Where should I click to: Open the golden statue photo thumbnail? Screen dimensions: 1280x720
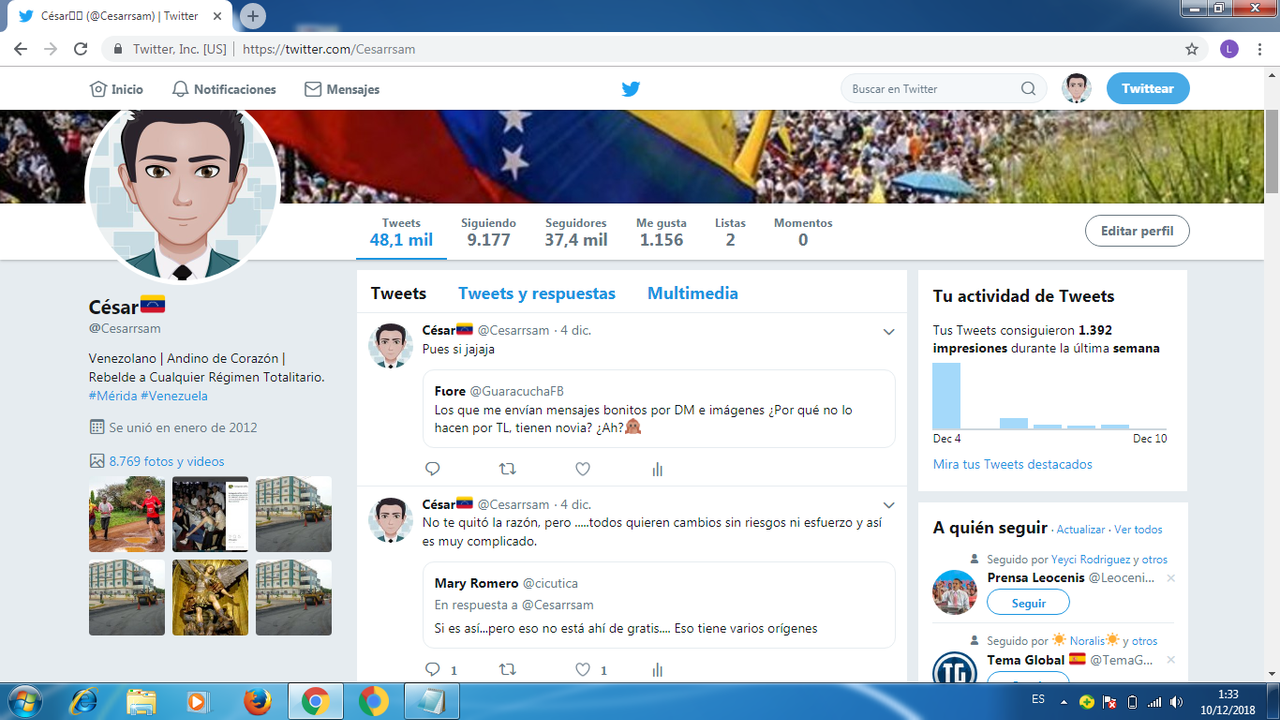(x=210, y=597)
